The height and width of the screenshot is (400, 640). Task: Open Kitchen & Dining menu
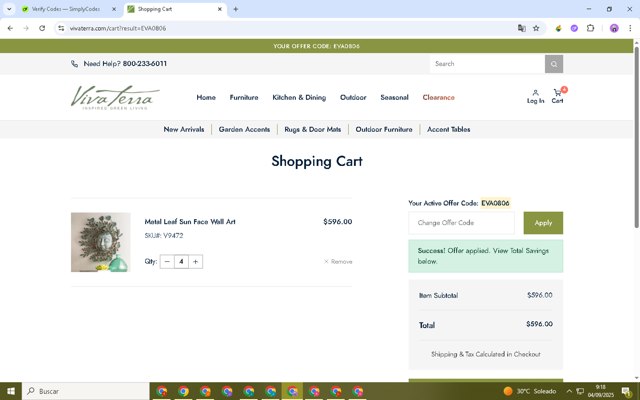[x=299, y=97]
